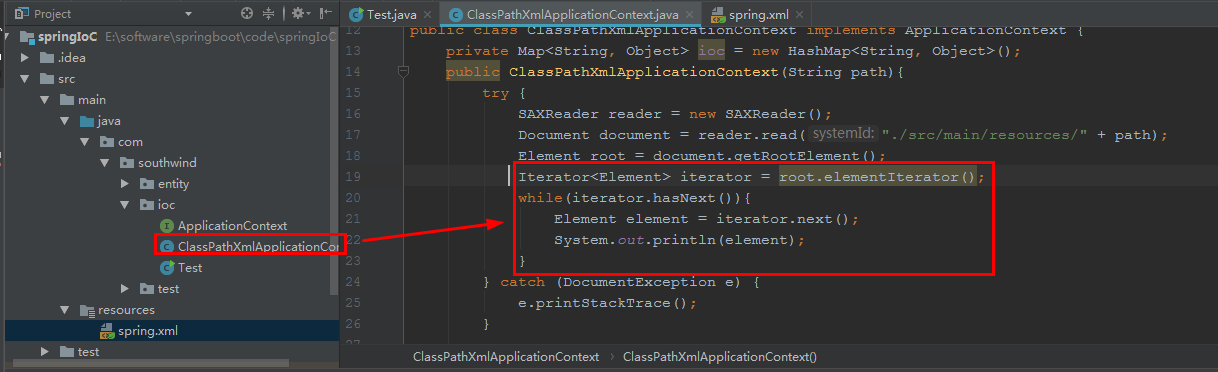Collapse the resources folder

pyautogui.click(x=65, y=310)
